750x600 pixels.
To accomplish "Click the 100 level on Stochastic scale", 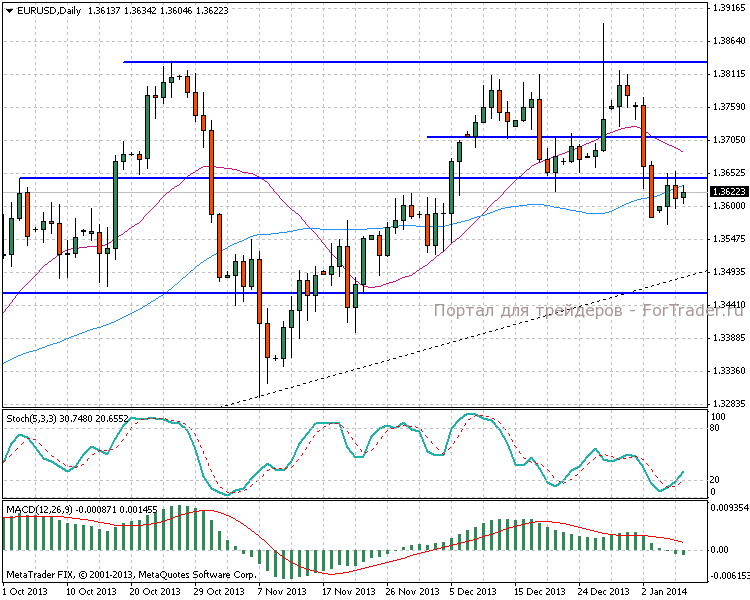I will click(718, 417).
